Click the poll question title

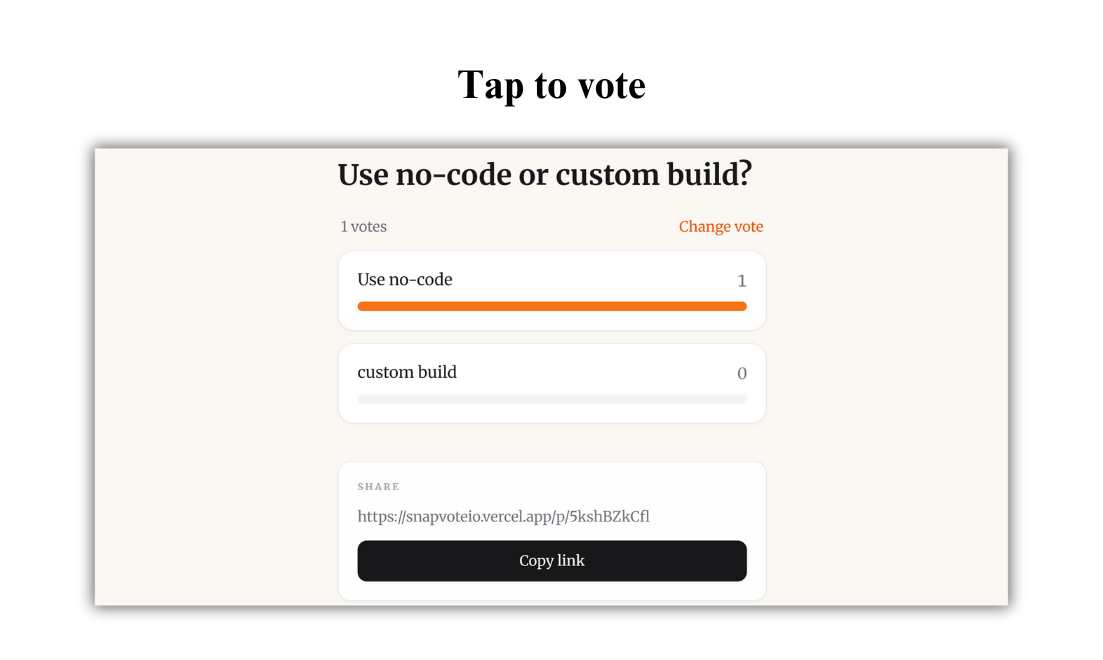tap(544, 174)
